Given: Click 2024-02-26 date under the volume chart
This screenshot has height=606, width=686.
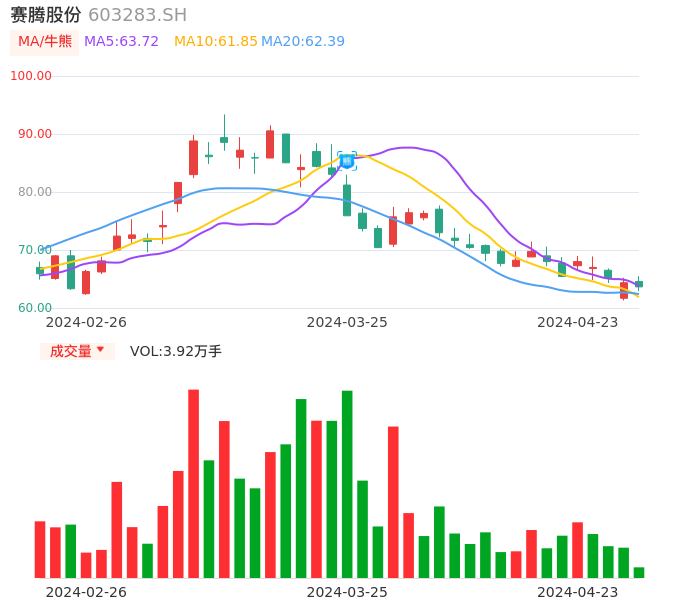Looking at the screenshot, I should [86, 592].
